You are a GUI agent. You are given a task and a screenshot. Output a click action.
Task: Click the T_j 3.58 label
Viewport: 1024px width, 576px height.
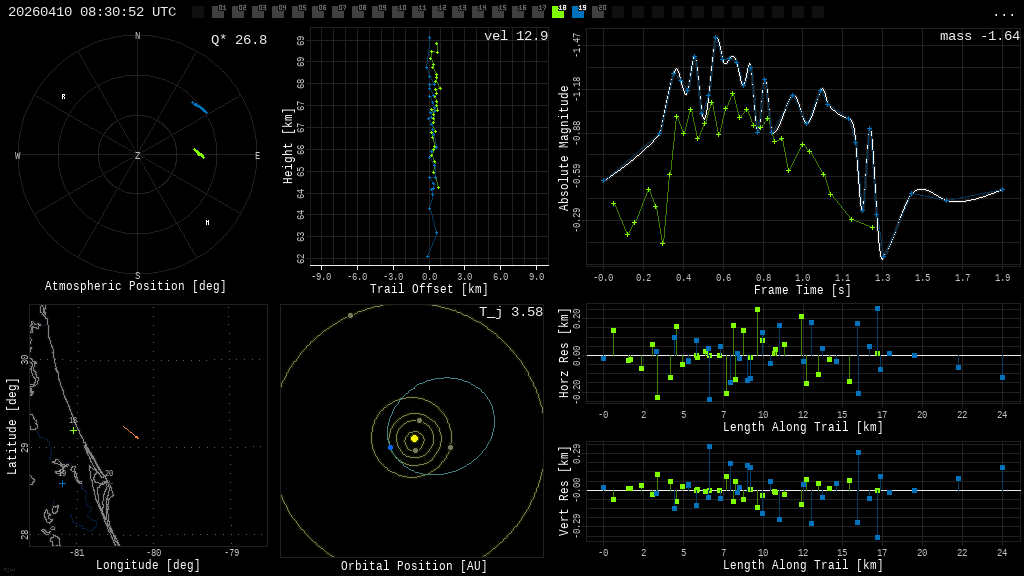510,312
